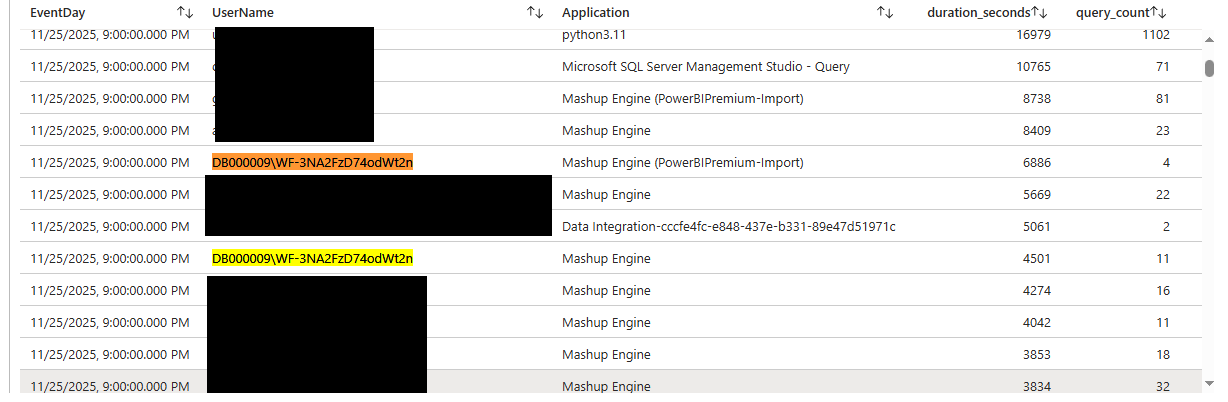Click the duration_seconds header text

point(979,13)
